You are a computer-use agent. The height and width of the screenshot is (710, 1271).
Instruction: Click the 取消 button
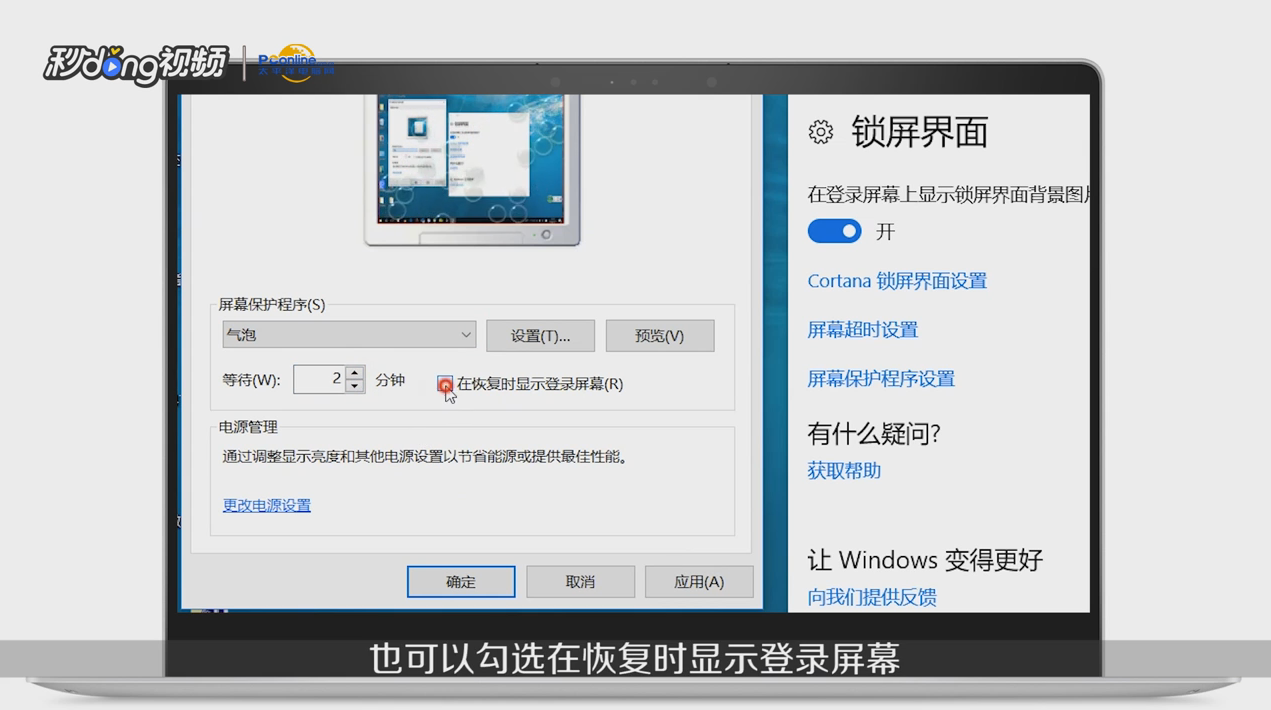580,582
